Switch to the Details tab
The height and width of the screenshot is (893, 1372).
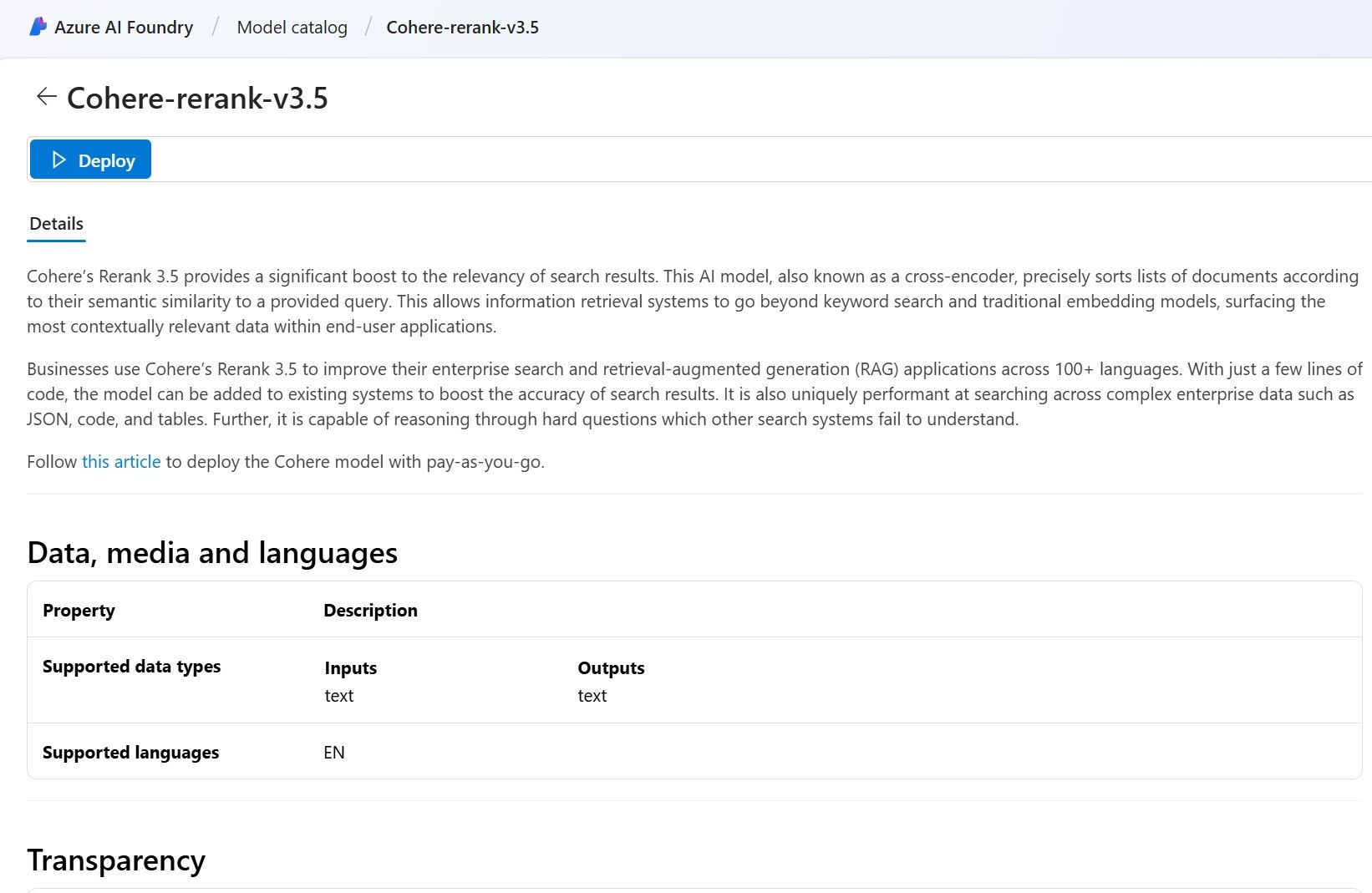point(56,224)
